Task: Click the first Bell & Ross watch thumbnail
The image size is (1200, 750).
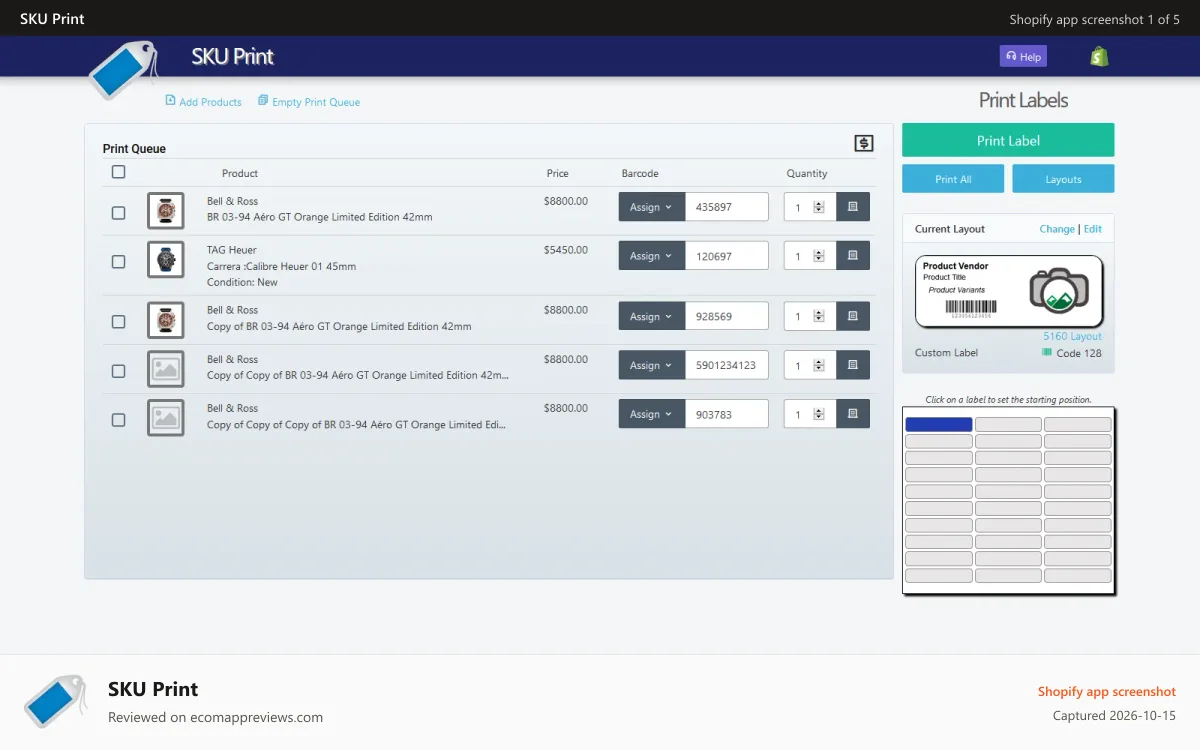Action: (166, 210)
